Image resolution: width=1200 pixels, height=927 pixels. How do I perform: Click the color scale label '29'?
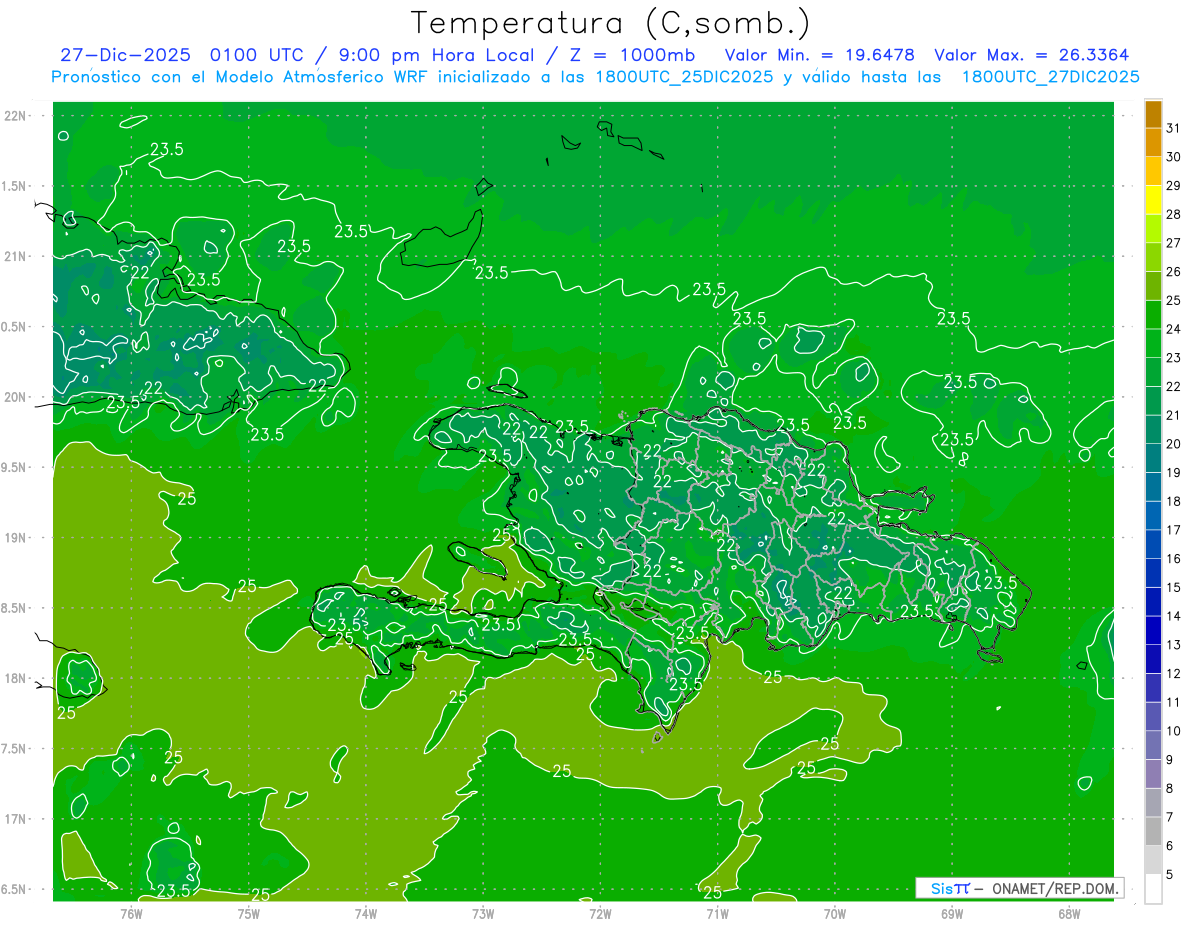click(x=1174, y=186)
